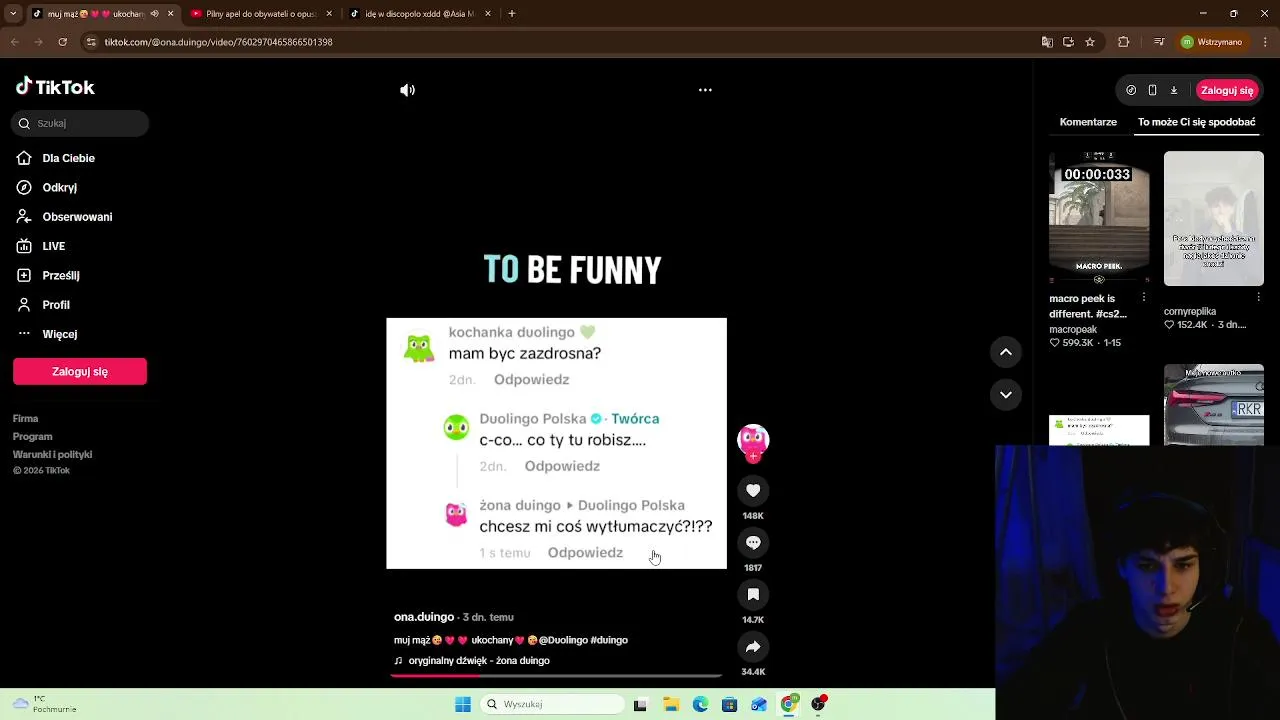Save the video with the bookmark icon
The image size is (1280, 720).
[x=753, y=594]
